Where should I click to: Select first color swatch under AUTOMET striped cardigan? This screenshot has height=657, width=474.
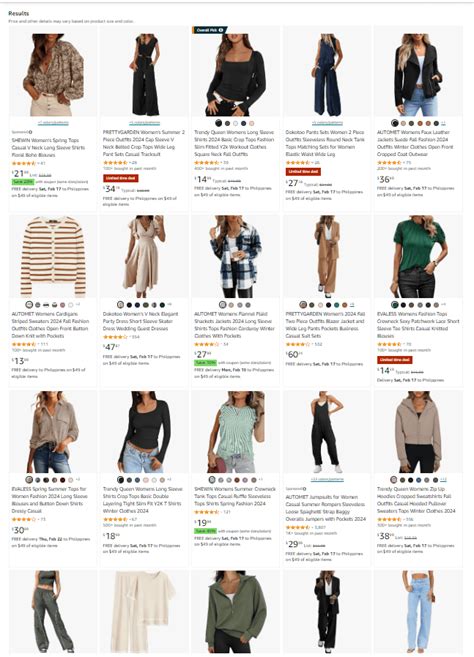29,305
